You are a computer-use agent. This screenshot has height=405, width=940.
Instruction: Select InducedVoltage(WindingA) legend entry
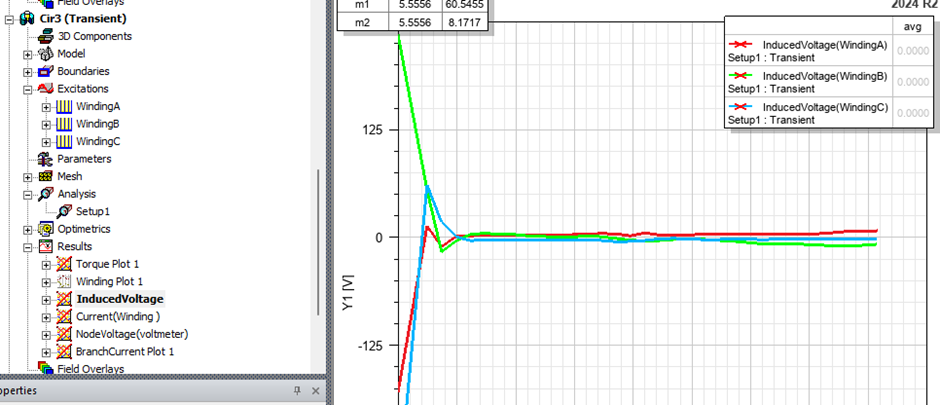[824, 44]
